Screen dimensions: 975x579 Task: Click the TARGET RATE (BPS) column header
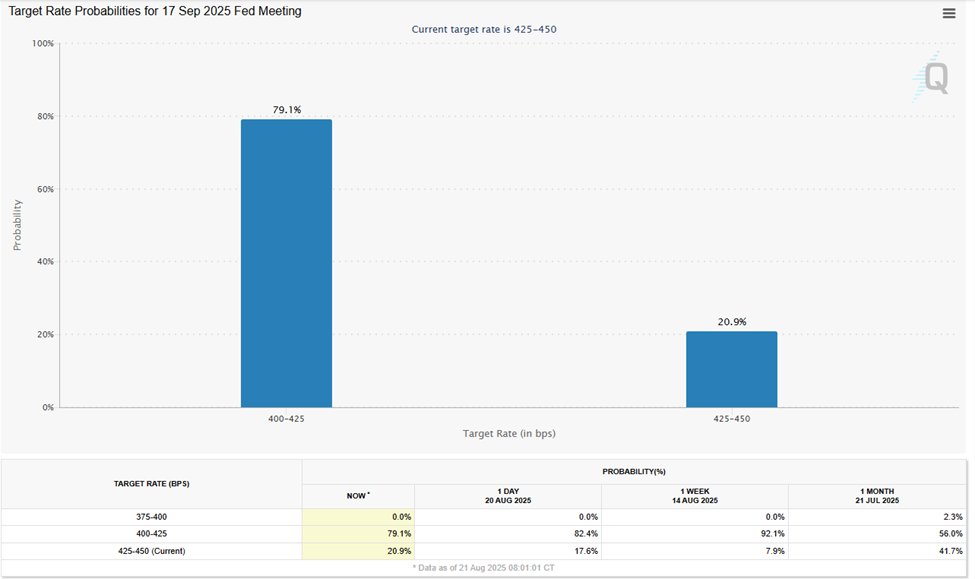(152, 483)
